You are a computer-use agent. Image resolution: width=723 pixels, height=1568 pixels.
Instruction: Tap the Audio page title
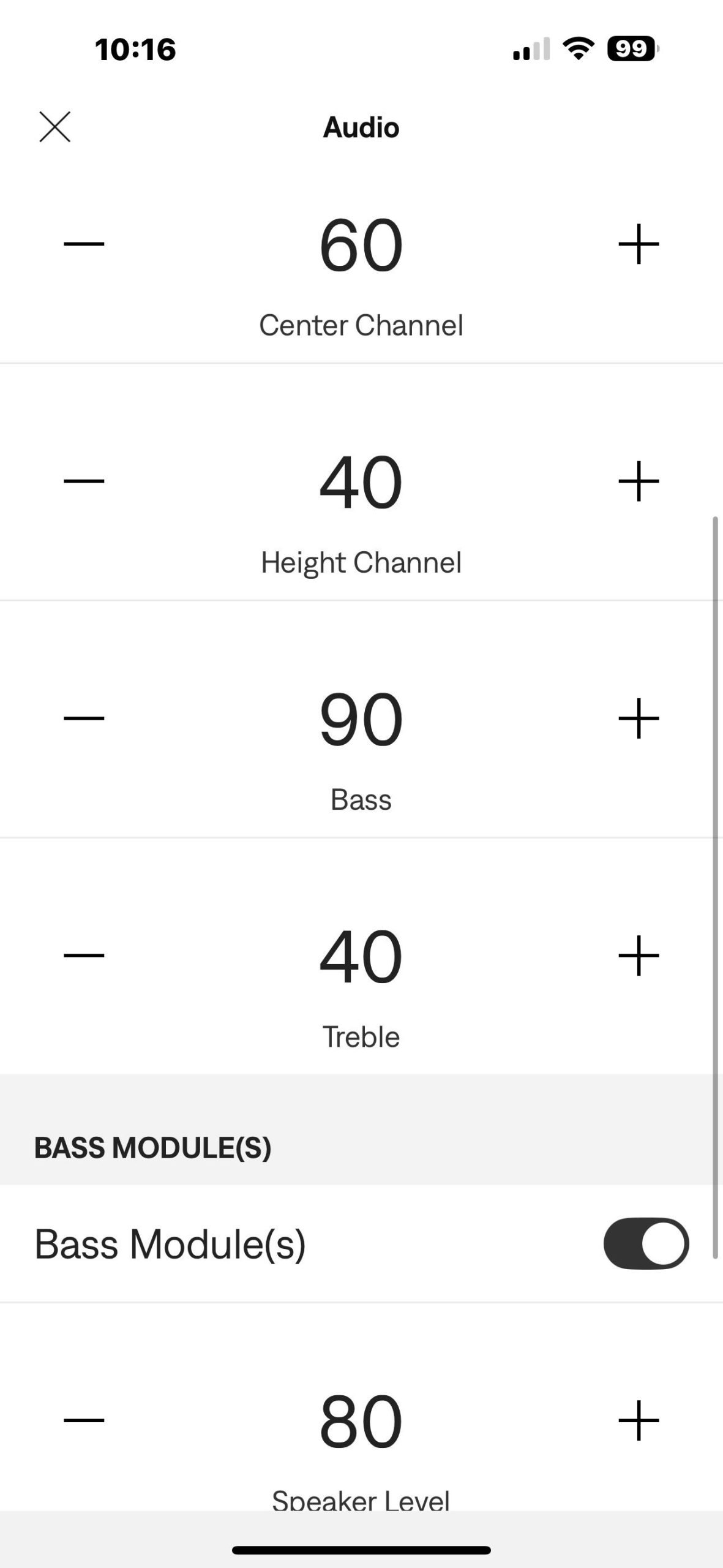(x=361, y=127)
